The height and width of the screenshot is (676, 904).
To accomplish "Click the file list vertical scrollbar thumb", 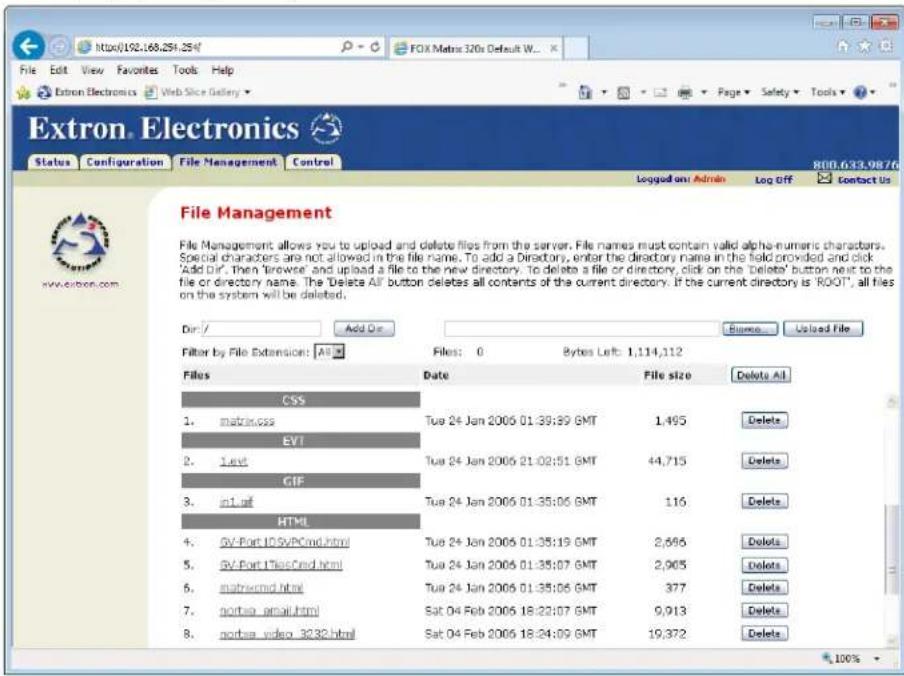I will (x=891, y=547).
